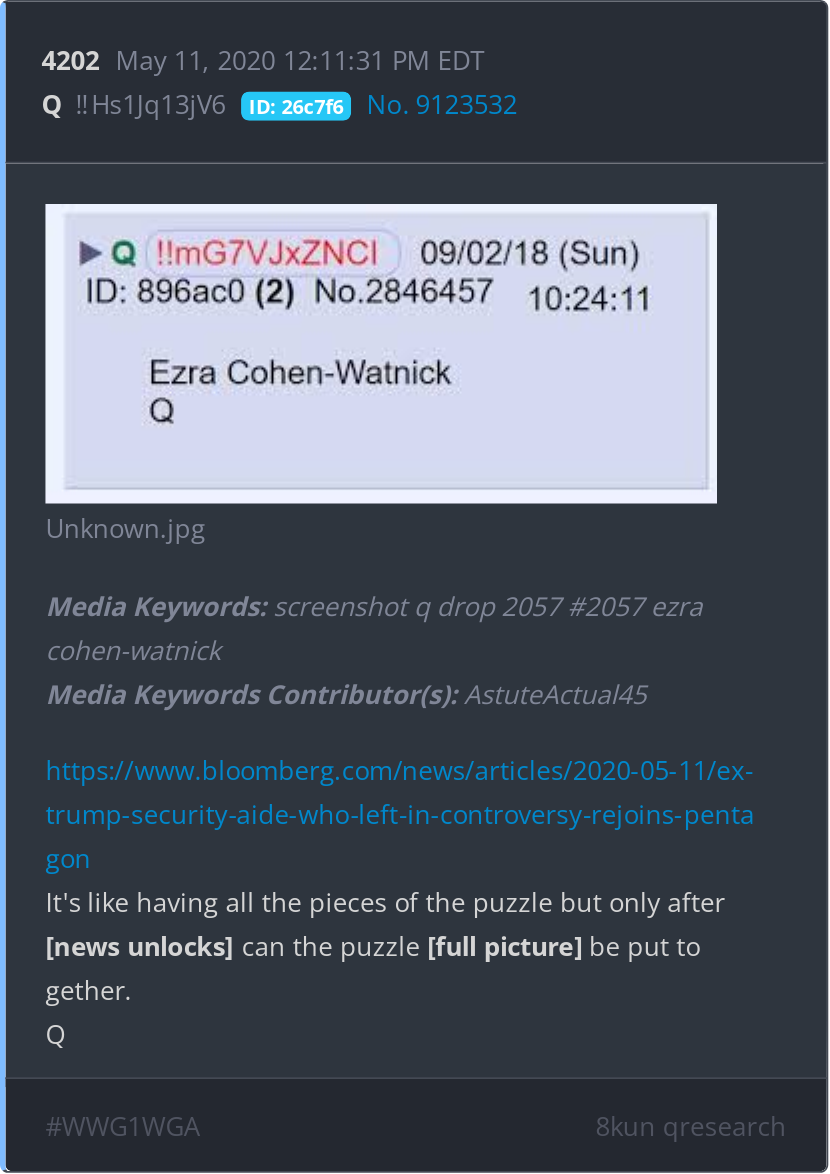Image resolution: width=830 pixels, height=1174 pixels.
Task: Select the ID: 26c7f6 badge
Action: 296,106
